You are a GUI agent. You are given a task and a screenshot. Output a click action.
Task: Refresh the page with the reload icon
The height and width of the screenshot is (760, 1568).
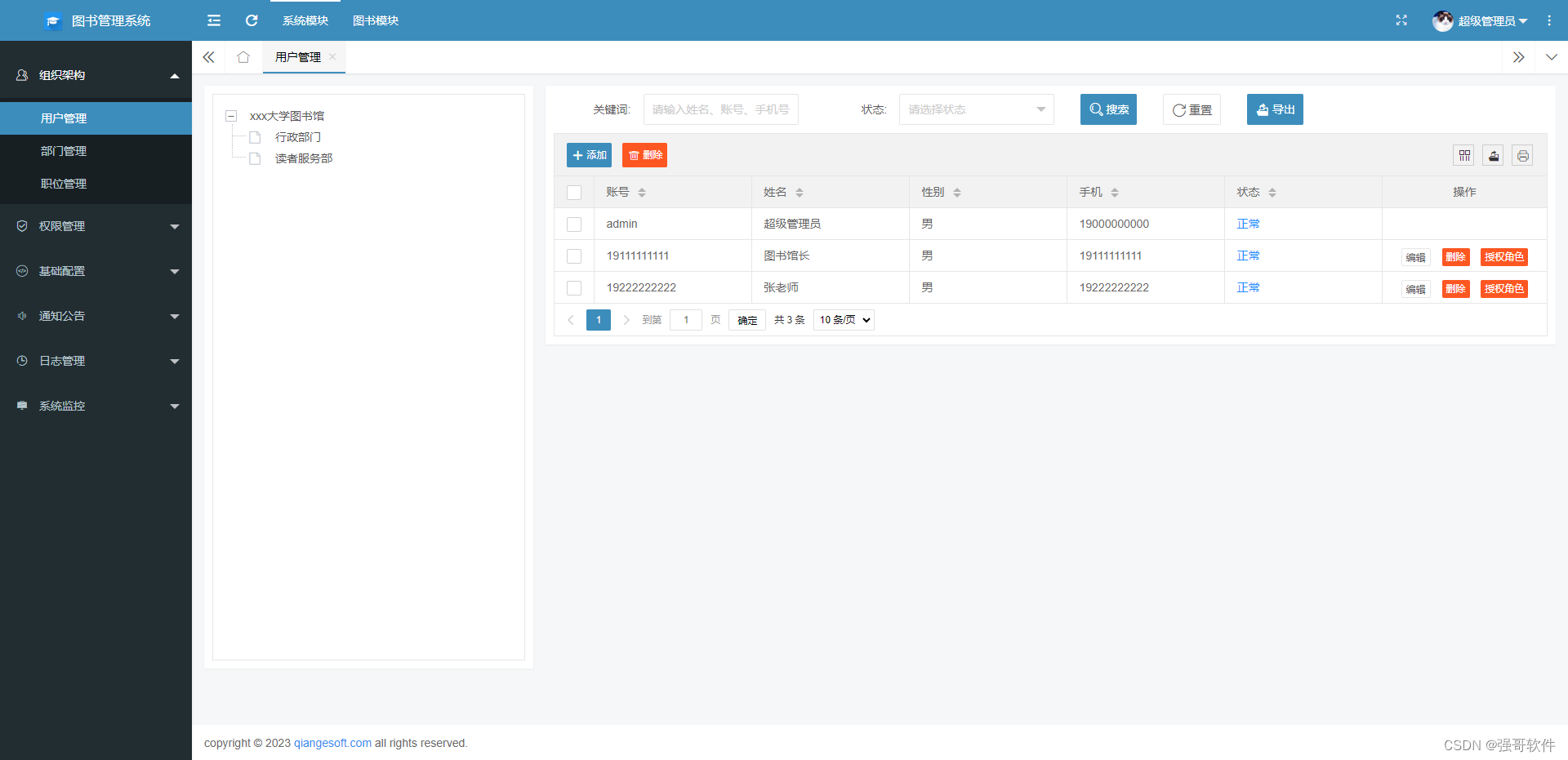[x=251, y=20]
